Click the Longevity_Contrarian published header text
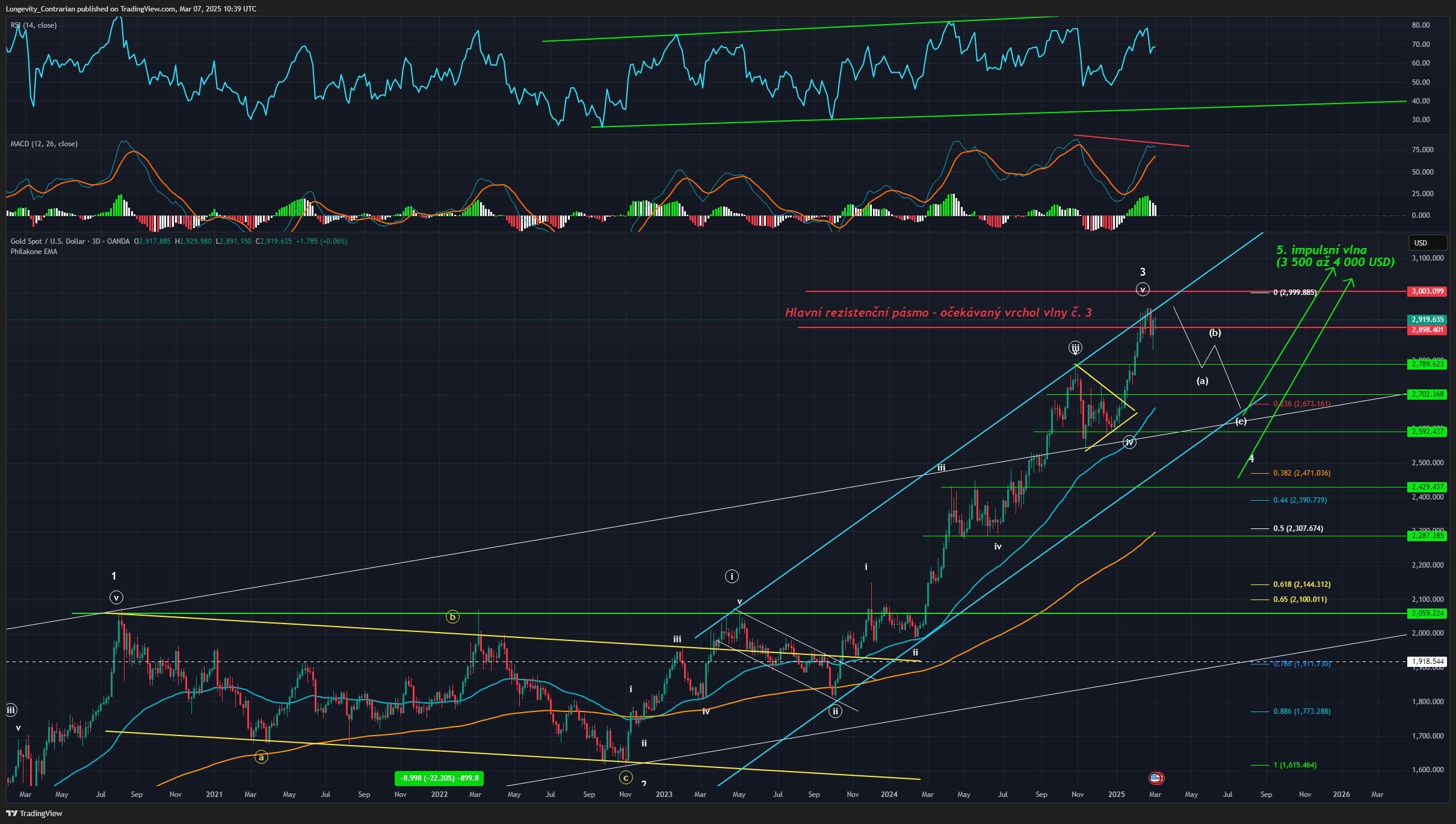This screenshot has height=824, width=1456. 131,9
